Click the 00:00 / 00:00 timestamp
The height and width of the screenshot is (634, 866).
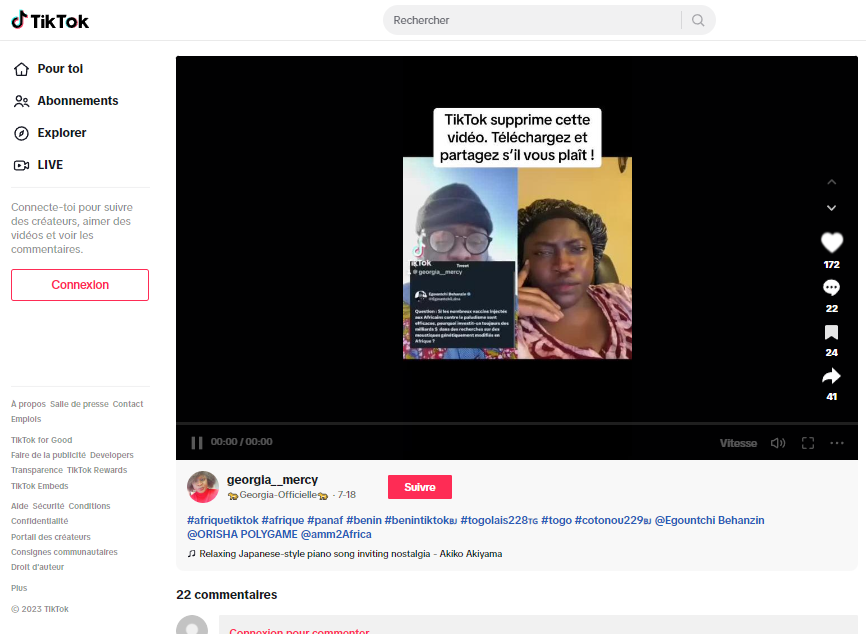241,442
